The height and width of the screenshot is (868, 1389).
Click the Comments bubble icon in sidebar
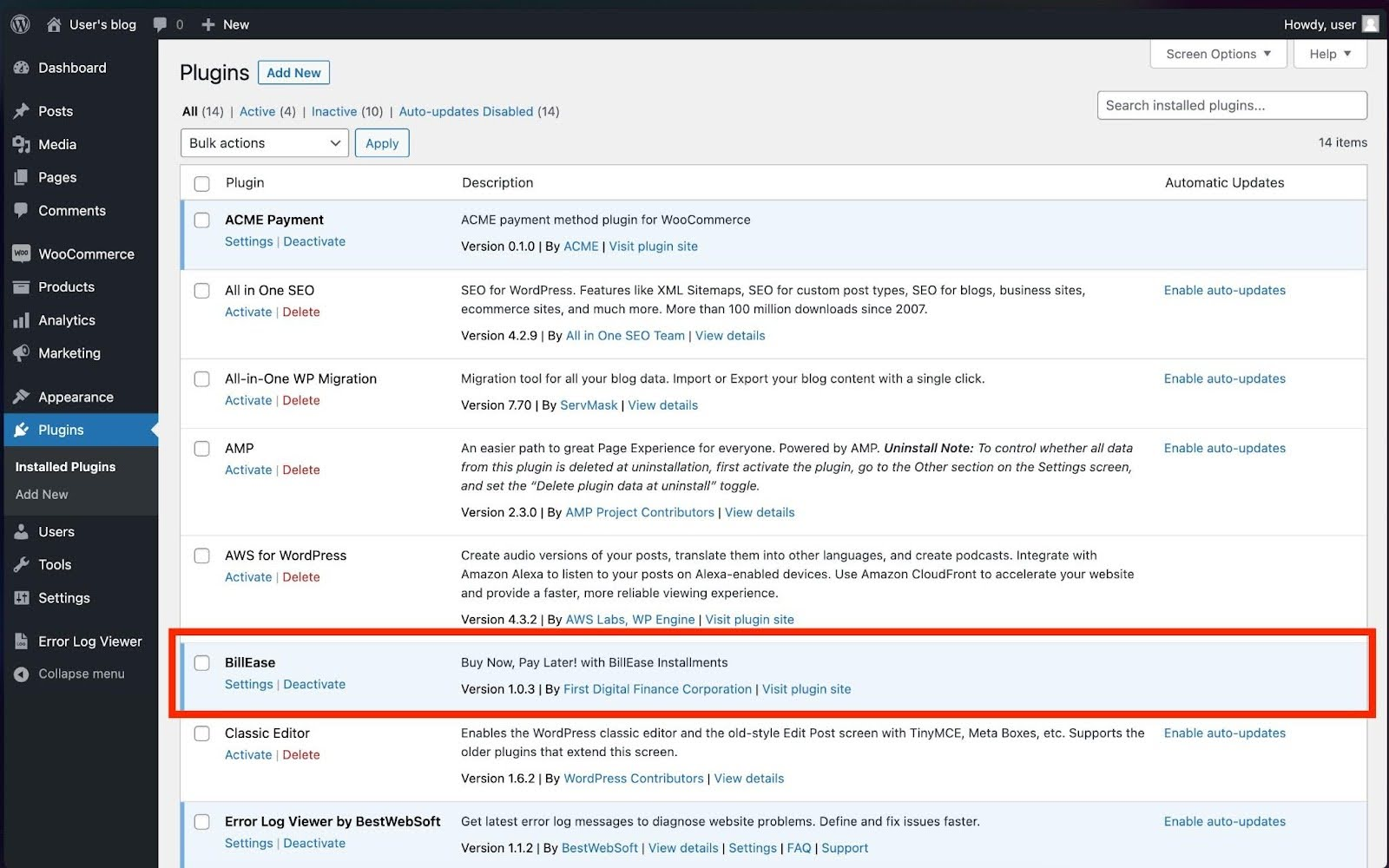[x=22, y=210]
